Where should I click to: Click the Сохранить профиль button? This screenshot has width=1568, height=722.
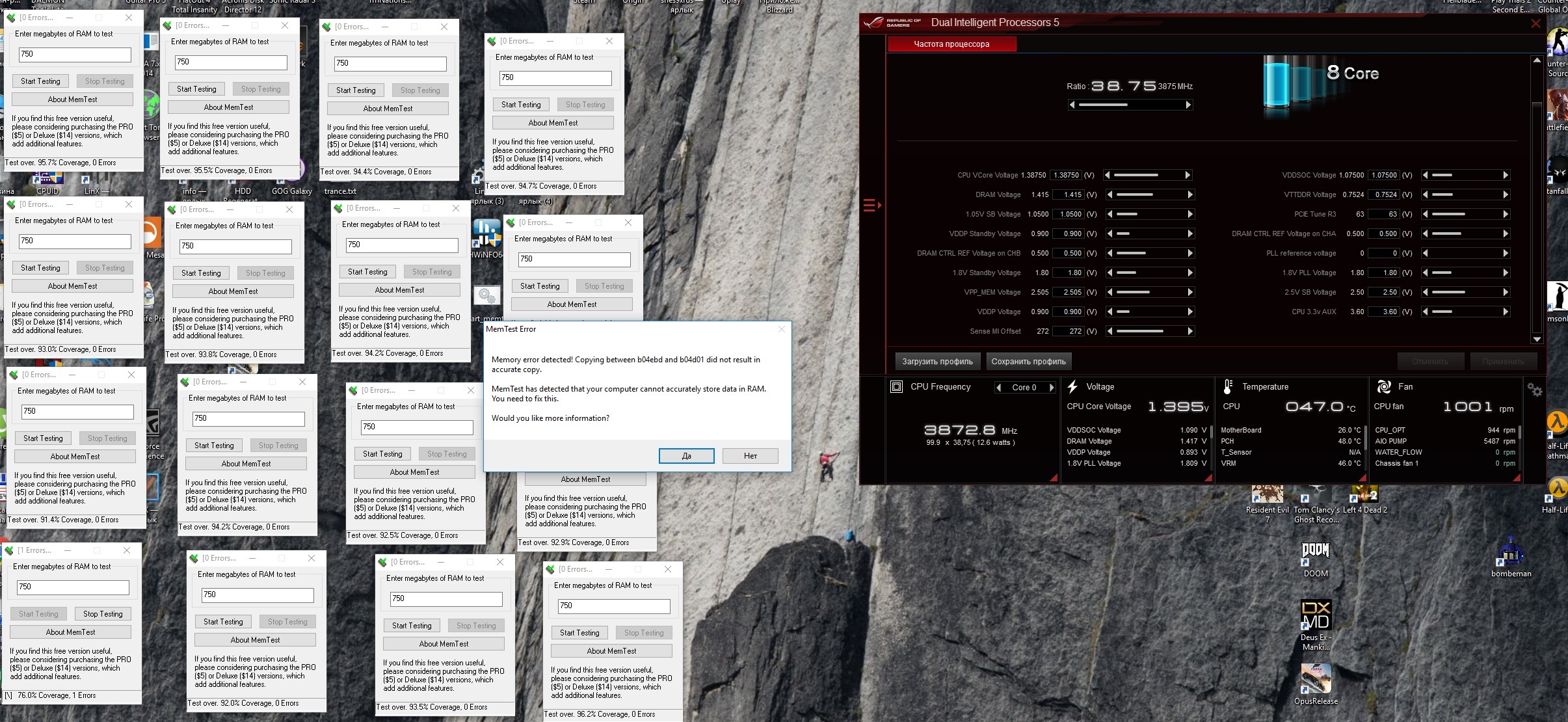[1028, 361]
